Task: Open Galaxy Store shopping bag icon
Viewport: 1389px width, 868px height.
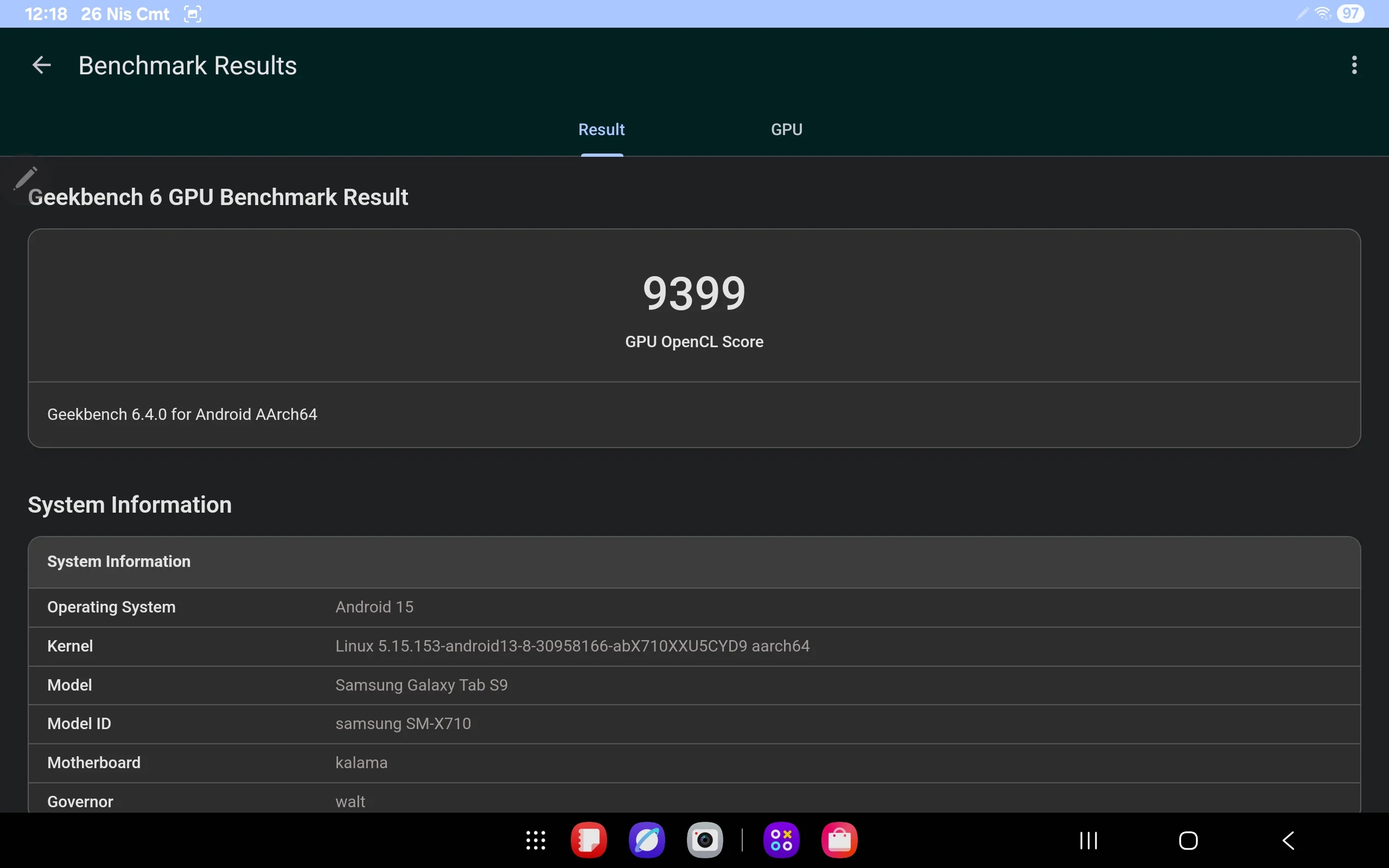Action: pyautogui.click(x=839, y=840)
